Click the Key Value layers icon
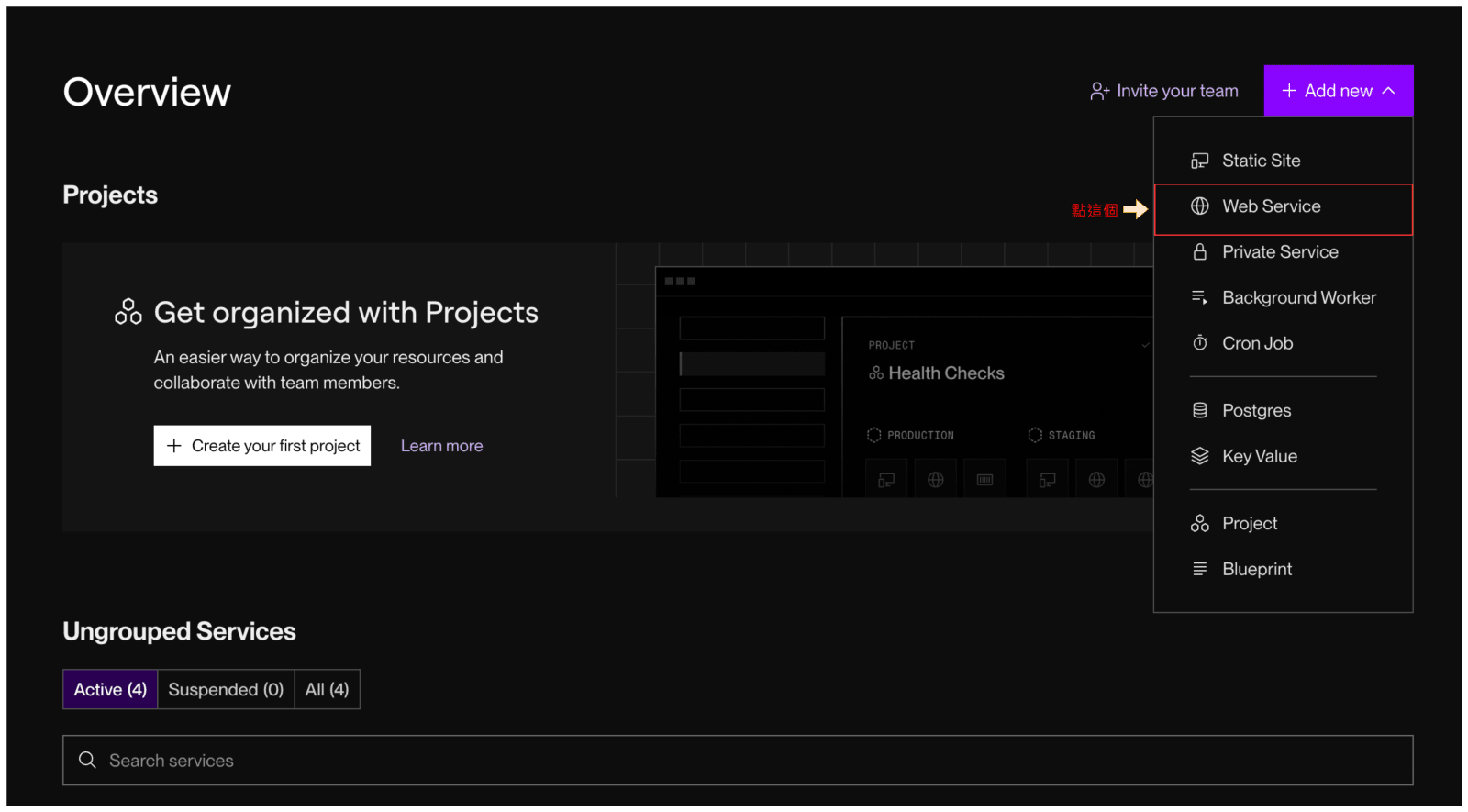 [x=1199, y=456]
